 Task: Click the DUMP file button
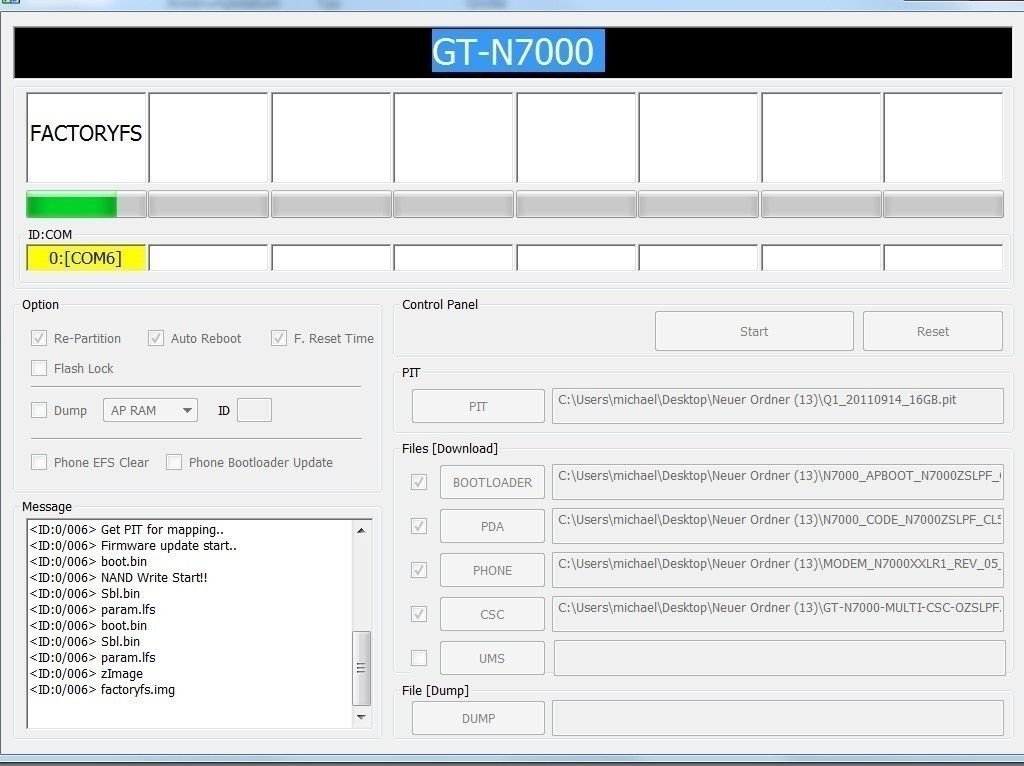coord(478,718)
